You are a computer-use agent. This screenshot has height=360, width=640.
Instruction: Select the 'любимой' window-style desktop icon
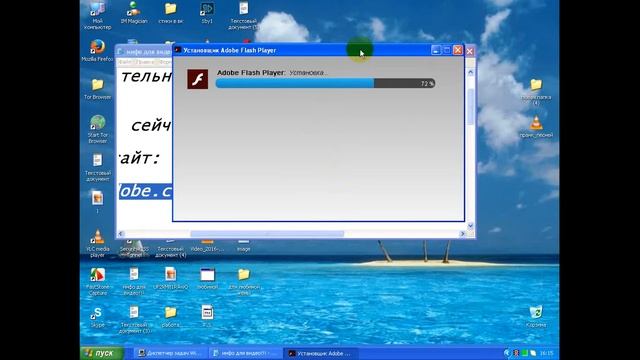pos(207,275)
